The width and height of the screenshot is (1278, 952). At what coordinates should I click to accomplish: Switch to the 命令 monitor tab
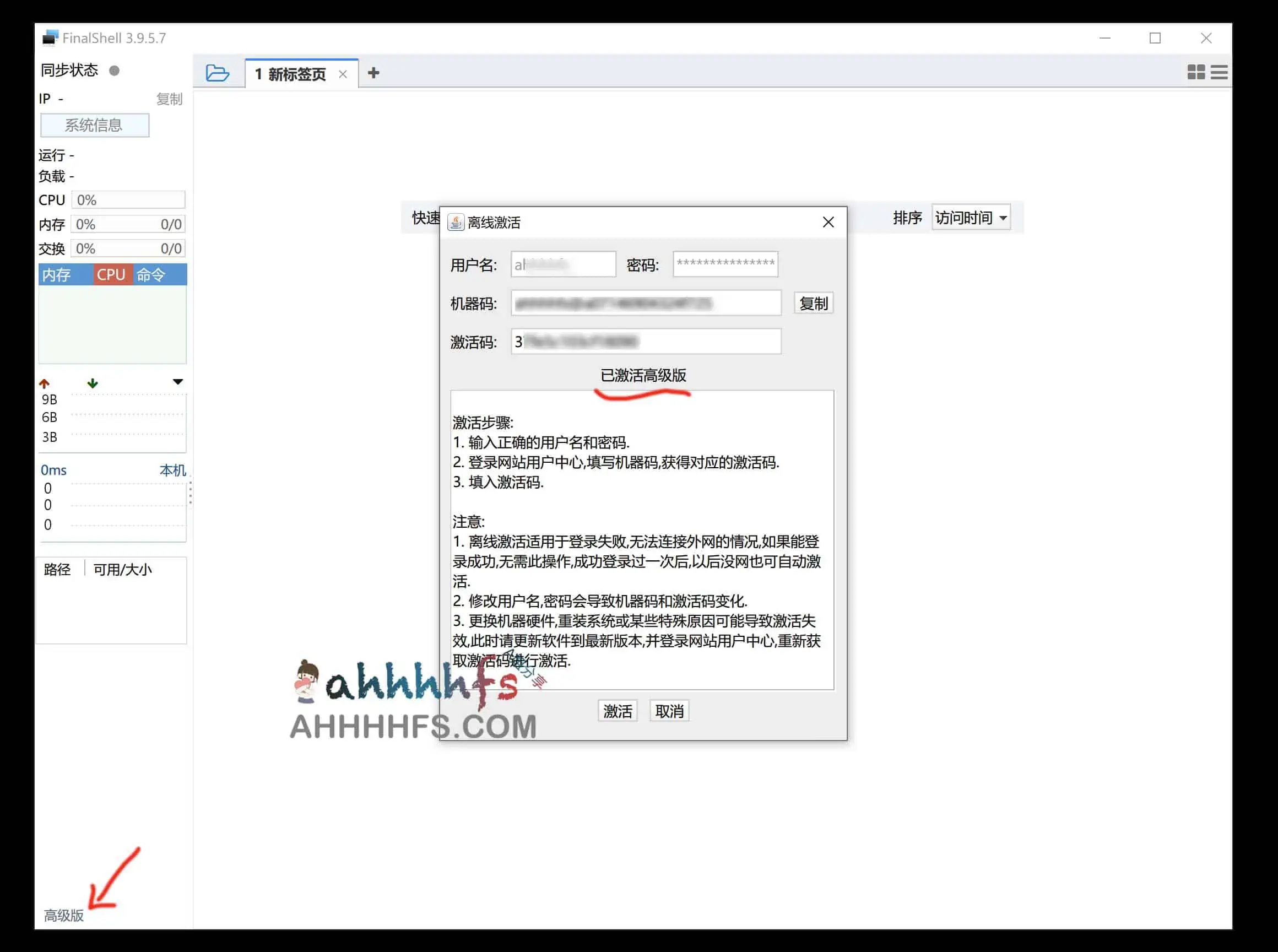coord(152,274)
